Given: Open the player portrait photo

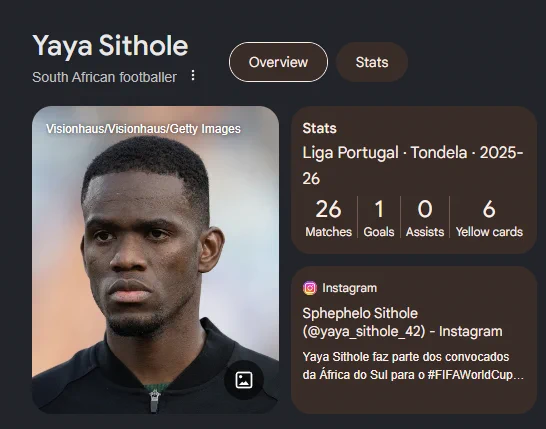Looking at the screenshot, I should click(x=155, y=260).
